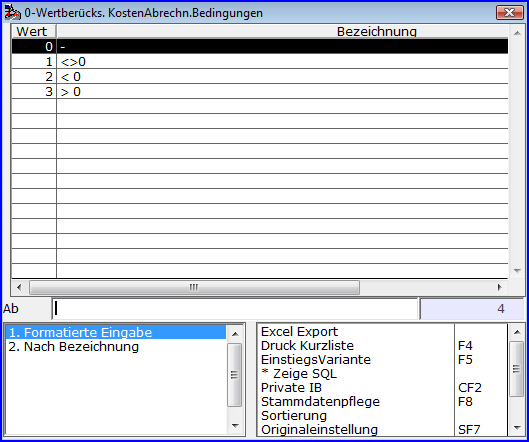Viewport: 529px width, 442px height.
Task: Close the KostenAbrechn.Bedingungen window
Action: click(509, 12)
